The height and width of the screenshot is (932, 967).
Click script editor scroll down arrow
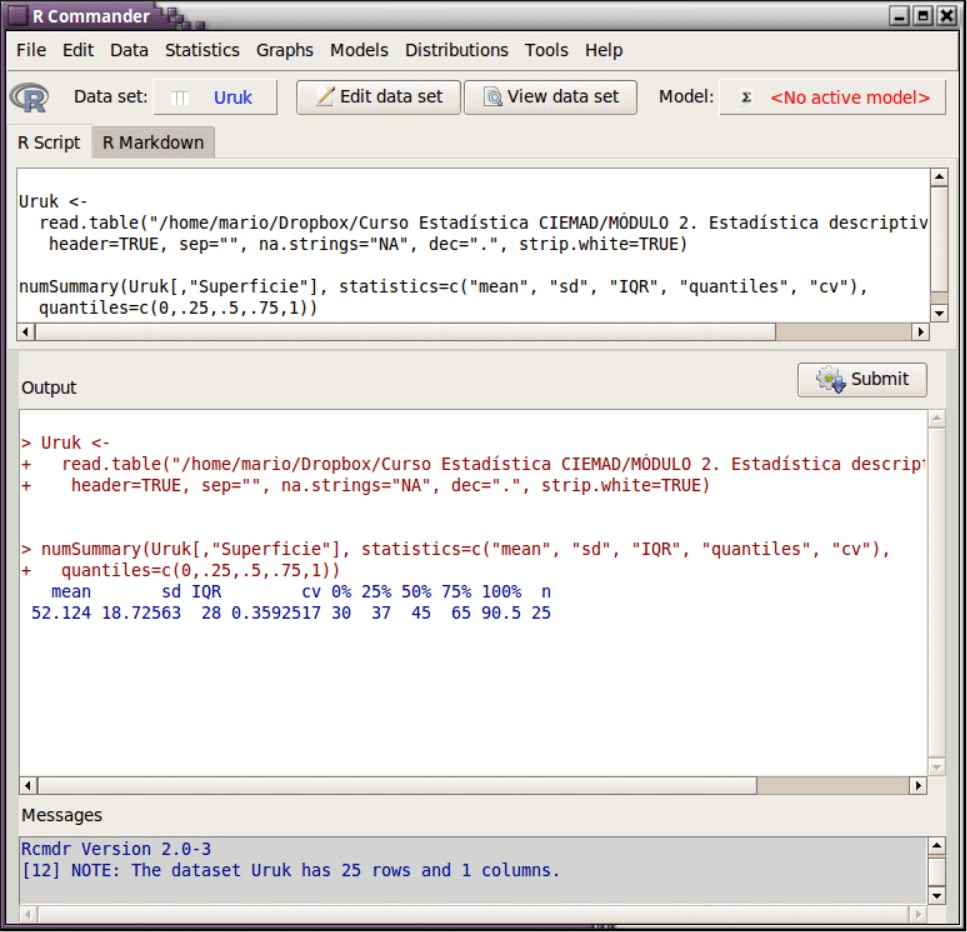coord(939,313)
